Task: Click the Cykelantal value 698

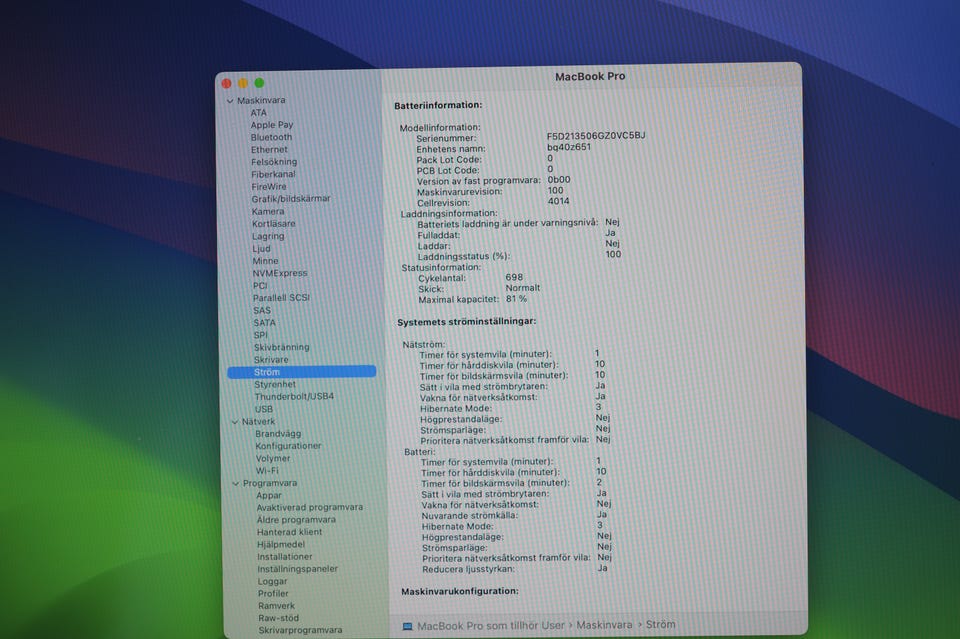Action: pyautogui.click(x=514, y=277)
